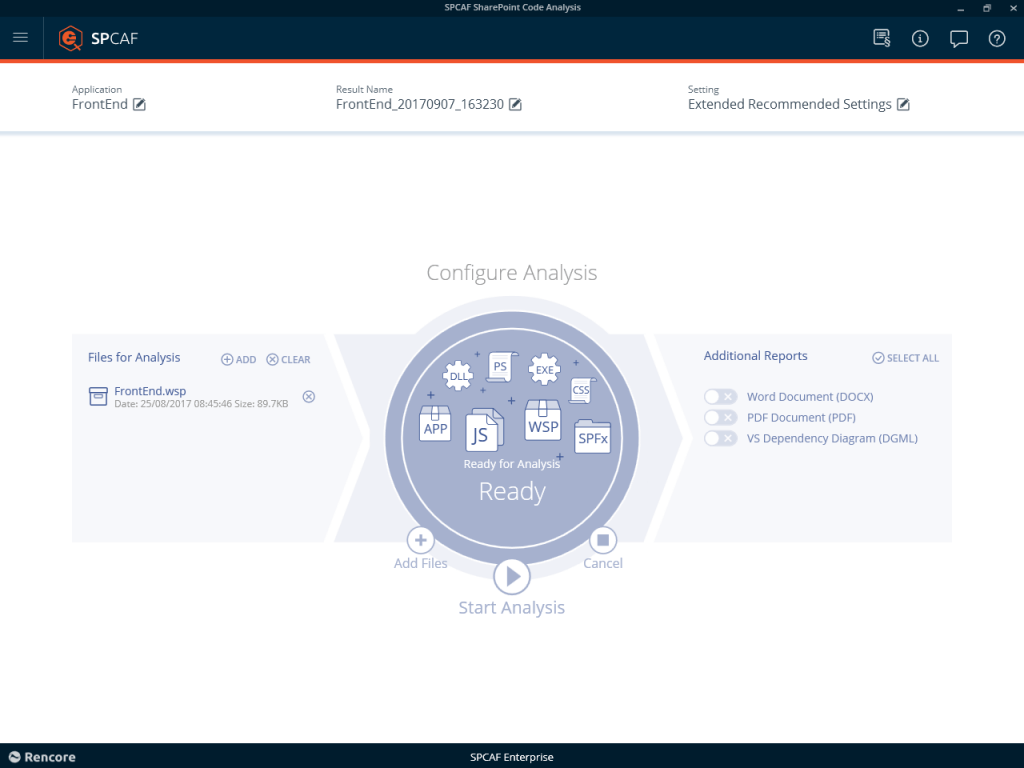Remove FrontEnd.wsp from the file list
1024x768 pixels.
click(309, 396)
